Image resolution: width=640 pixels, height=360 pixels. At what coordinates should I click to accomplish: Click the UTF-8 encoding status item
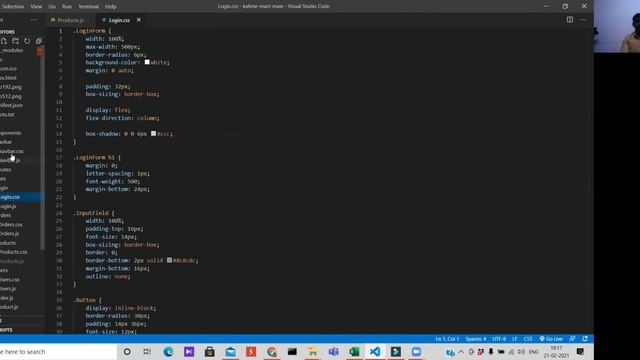coord(499,339)
